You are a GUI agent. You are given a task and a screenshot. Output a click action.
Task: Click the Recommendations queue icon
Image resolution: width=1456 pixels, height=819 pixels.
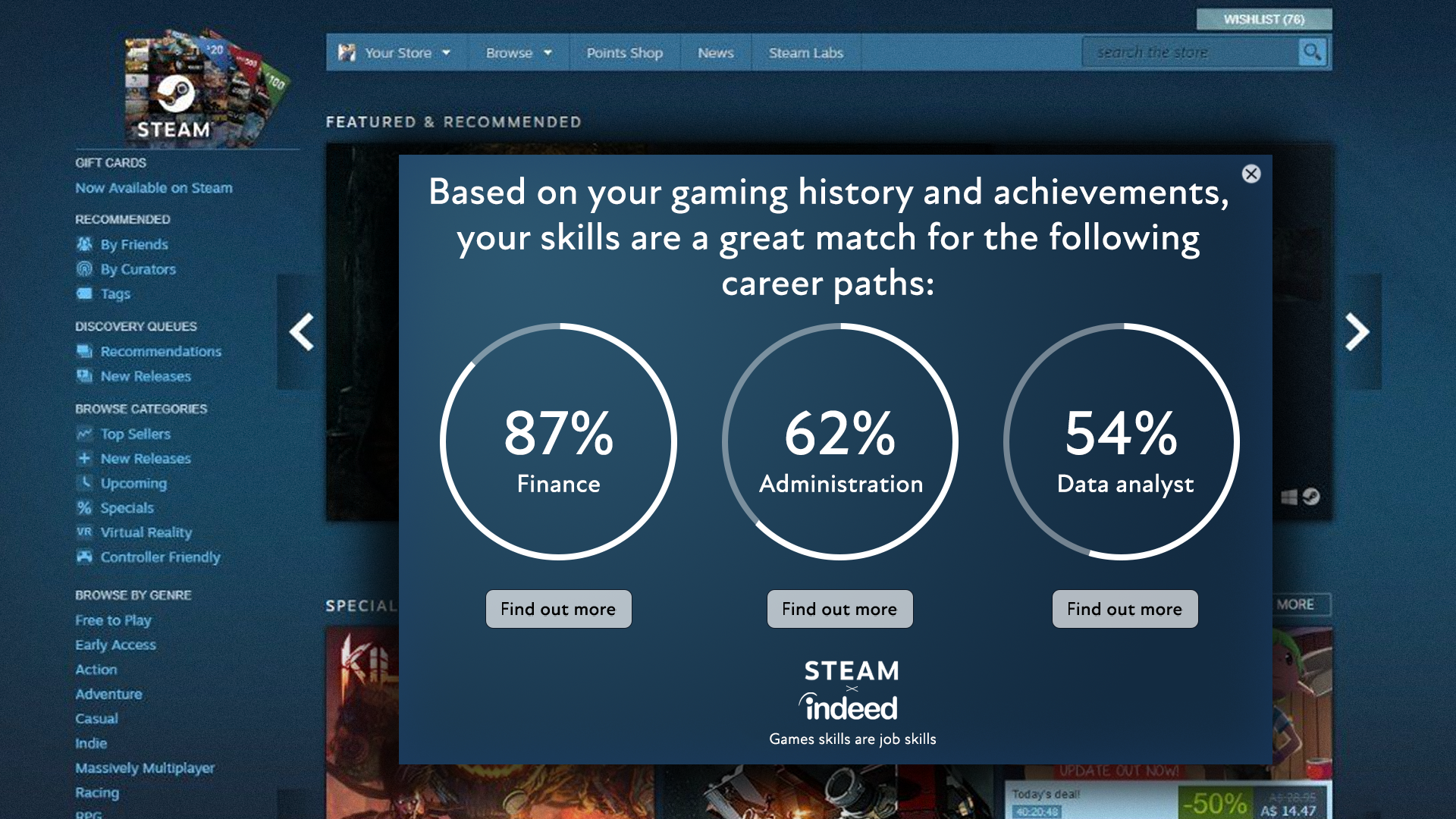(x=84, y=351)
